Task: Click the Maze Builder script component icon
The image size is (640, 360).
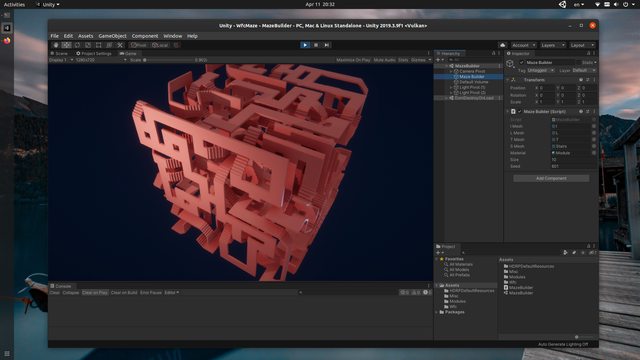Action: [513, 111]
